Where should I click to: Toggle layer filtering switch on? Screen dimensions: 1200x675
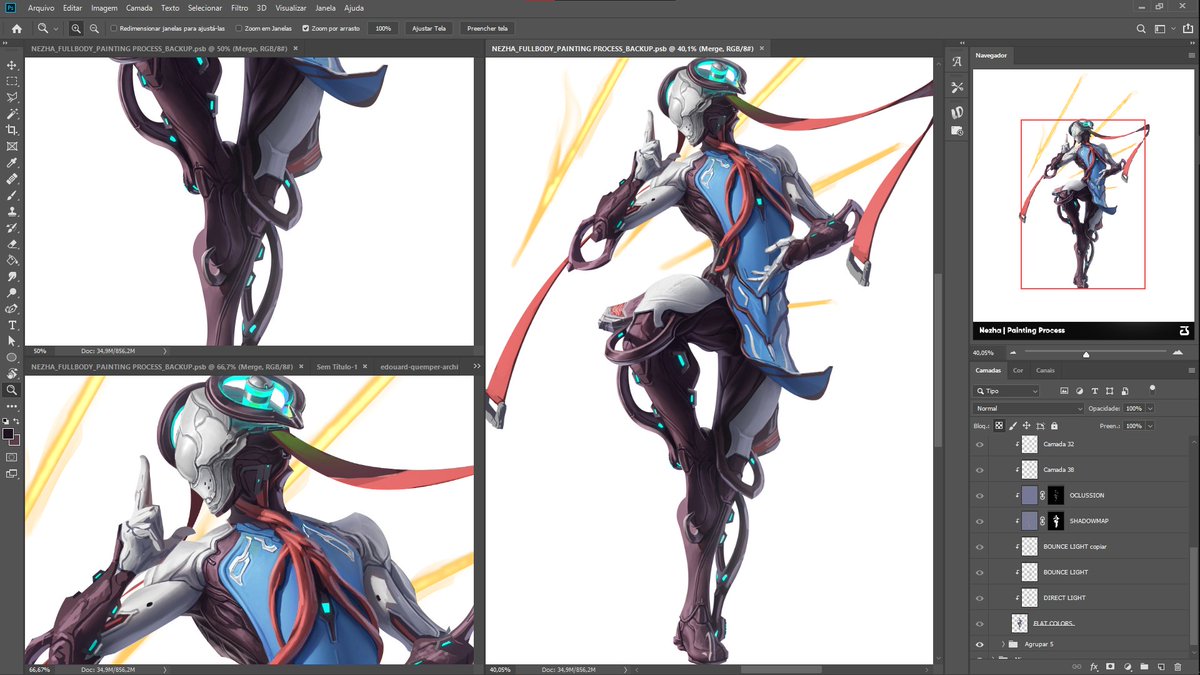click(1152, 388)
